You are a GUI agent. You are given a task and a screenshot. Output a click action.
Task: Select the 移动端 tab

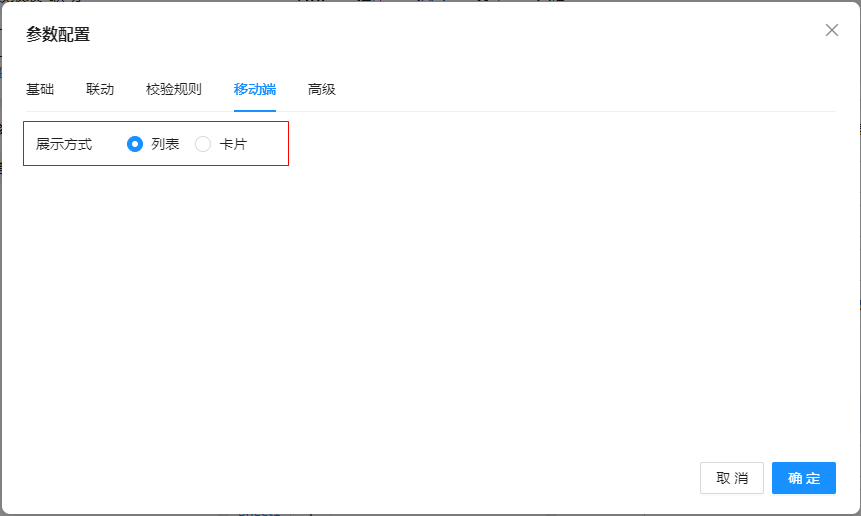255,89
